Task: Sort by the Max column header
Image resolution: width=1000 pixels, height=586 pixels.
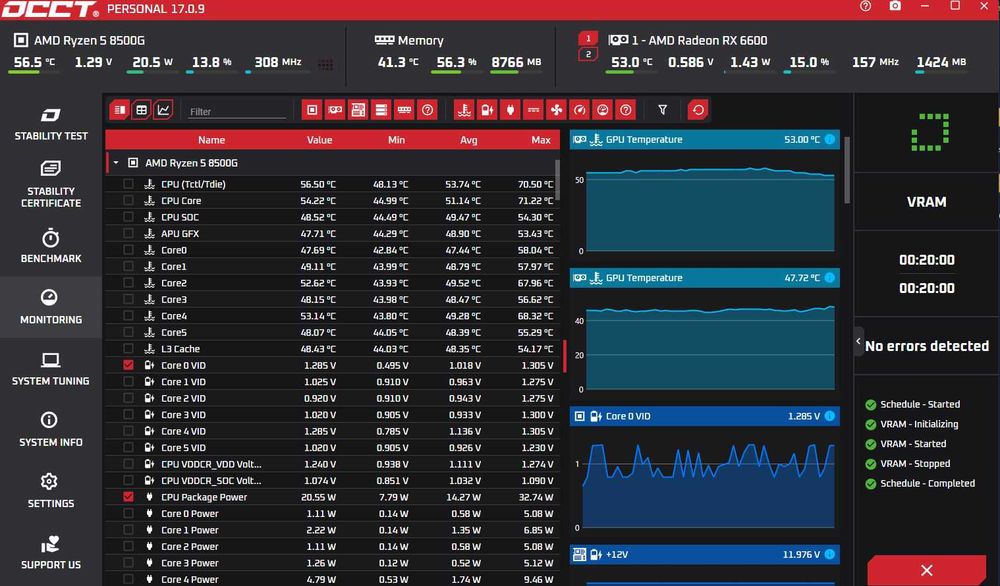Action: click(541, 140)
